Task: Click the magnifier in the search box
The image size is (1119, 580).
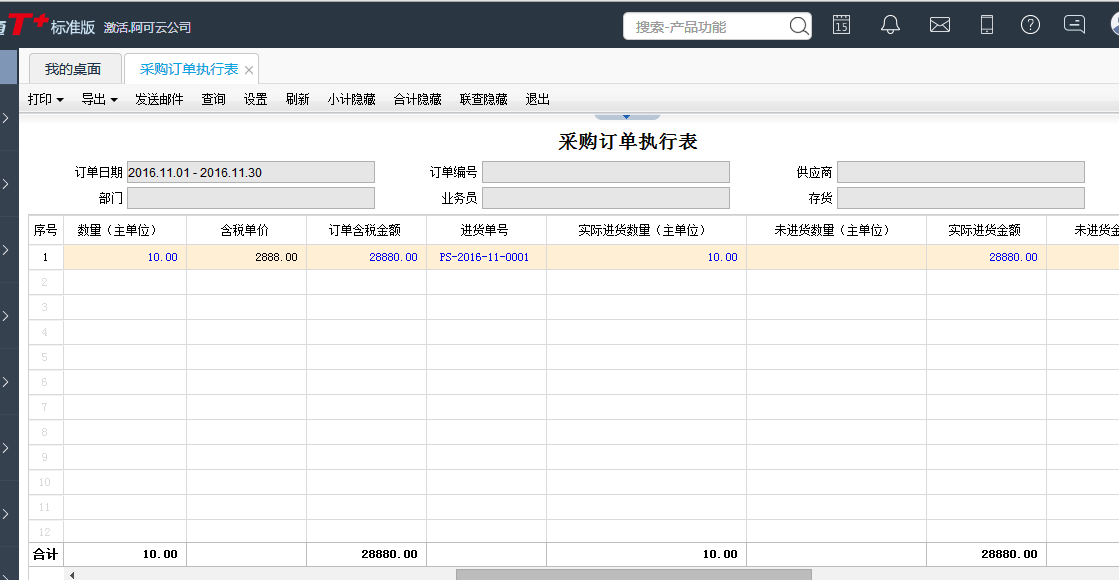Action: (x=798, y=25)
